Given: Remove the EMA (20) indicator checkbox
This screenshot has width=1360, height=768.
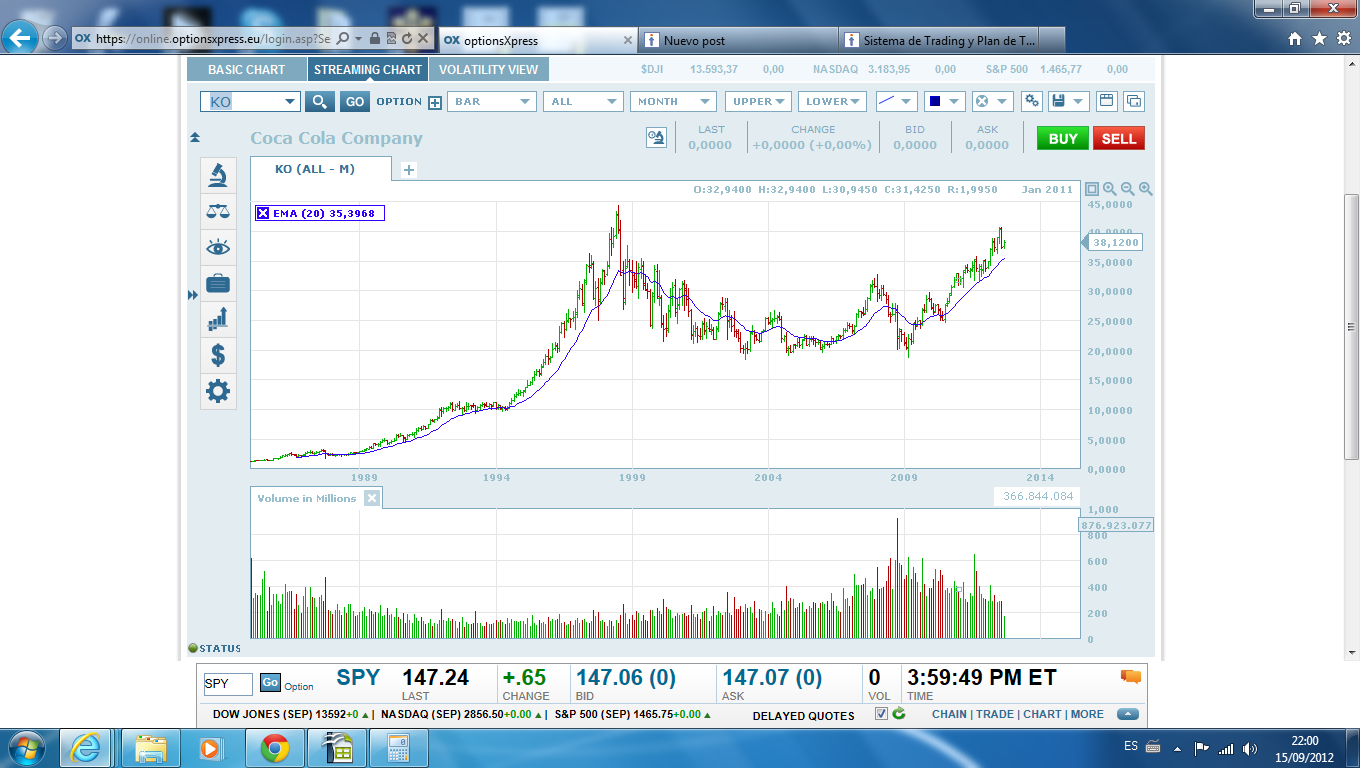Looking at the screenshot, I should click(x=263, y=213).
